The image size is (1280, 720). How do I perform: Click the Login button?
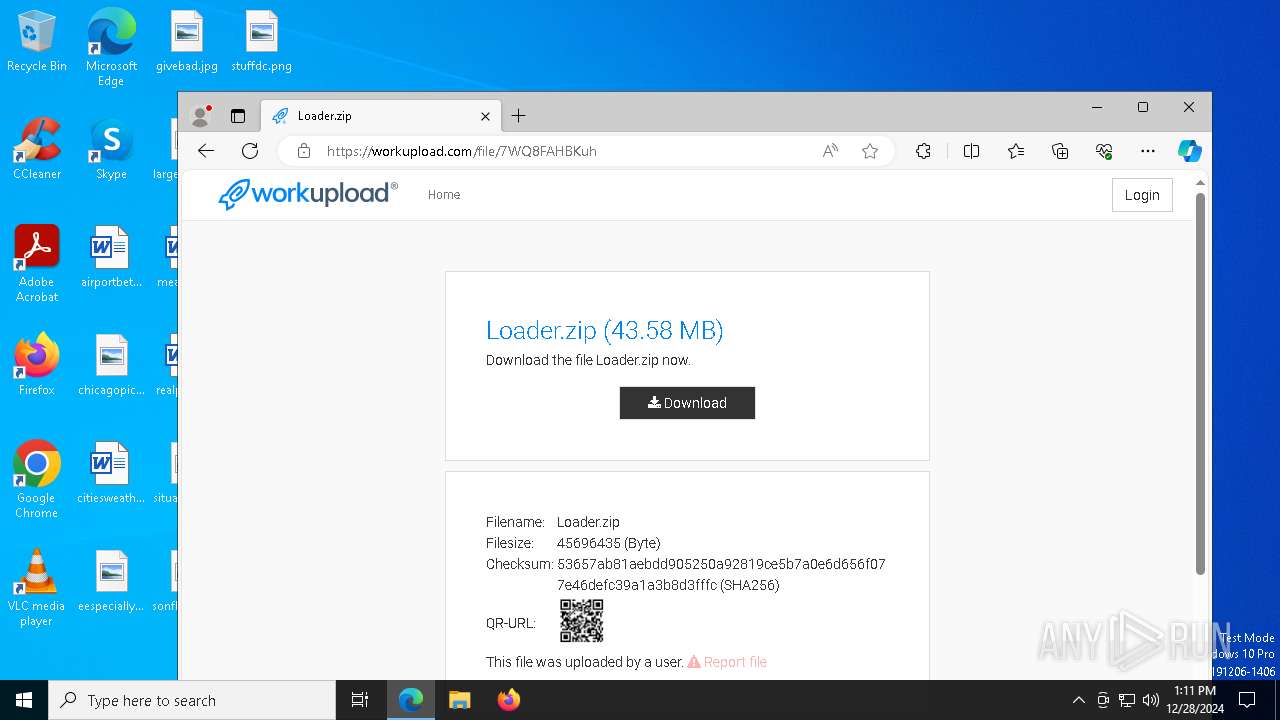coord(1142,195)
